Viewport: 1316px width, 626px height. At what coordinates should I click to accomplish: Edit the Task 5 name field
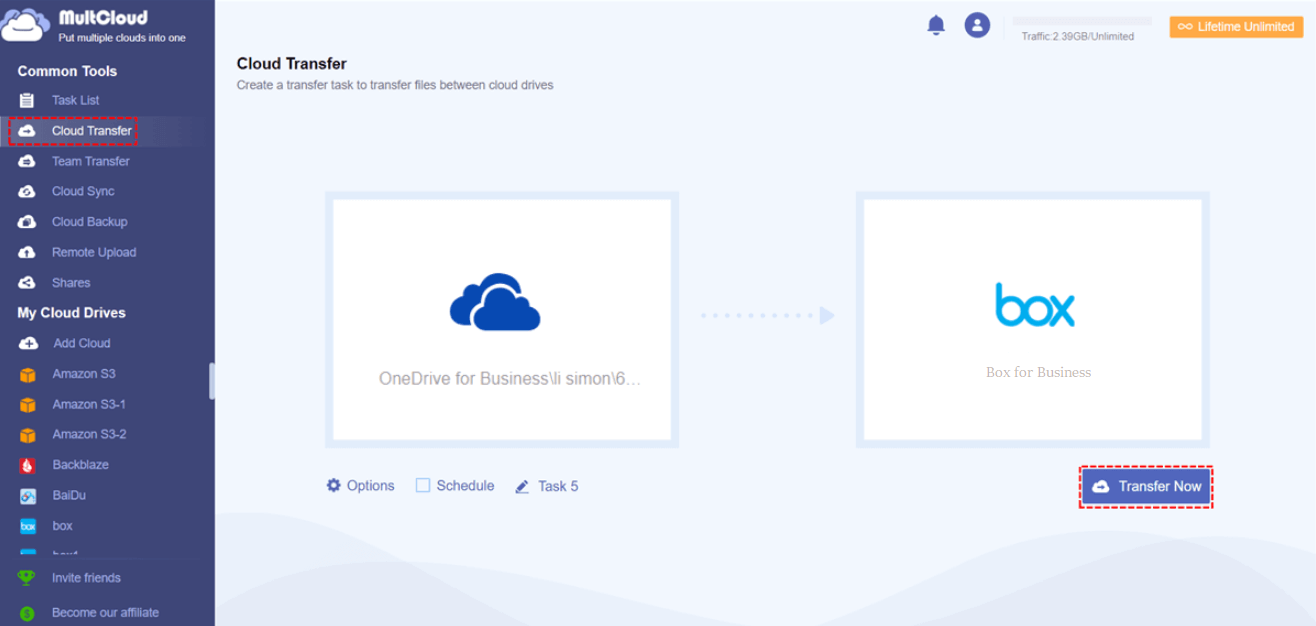tap(558, 486)
